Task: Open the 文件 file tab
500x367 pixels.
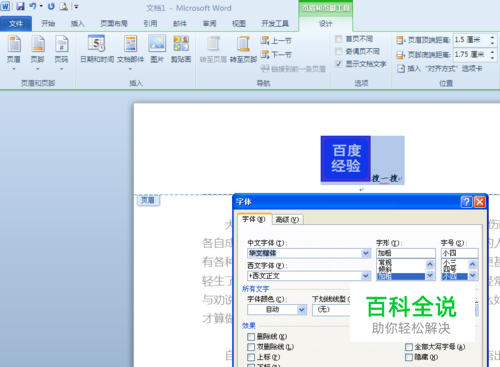Action: point(16,24)
